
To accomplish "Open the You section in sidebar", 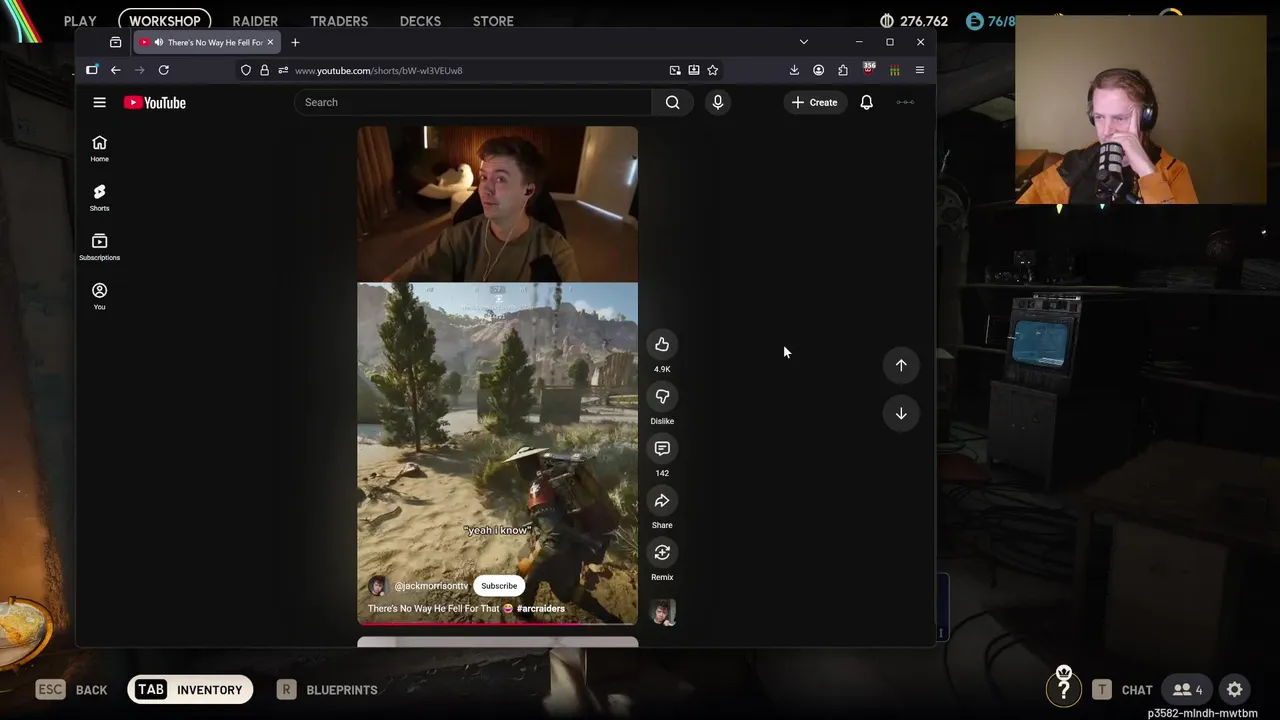I will click(99, 295).
